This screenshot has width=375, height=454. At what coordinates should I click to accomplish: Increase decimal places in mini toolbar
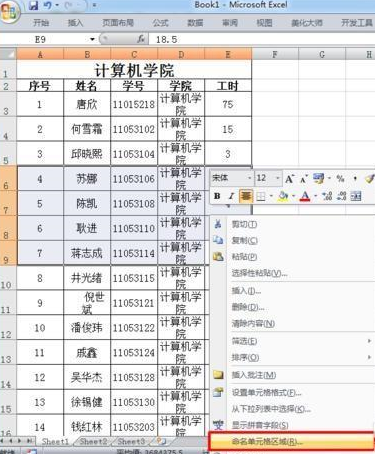327,196
